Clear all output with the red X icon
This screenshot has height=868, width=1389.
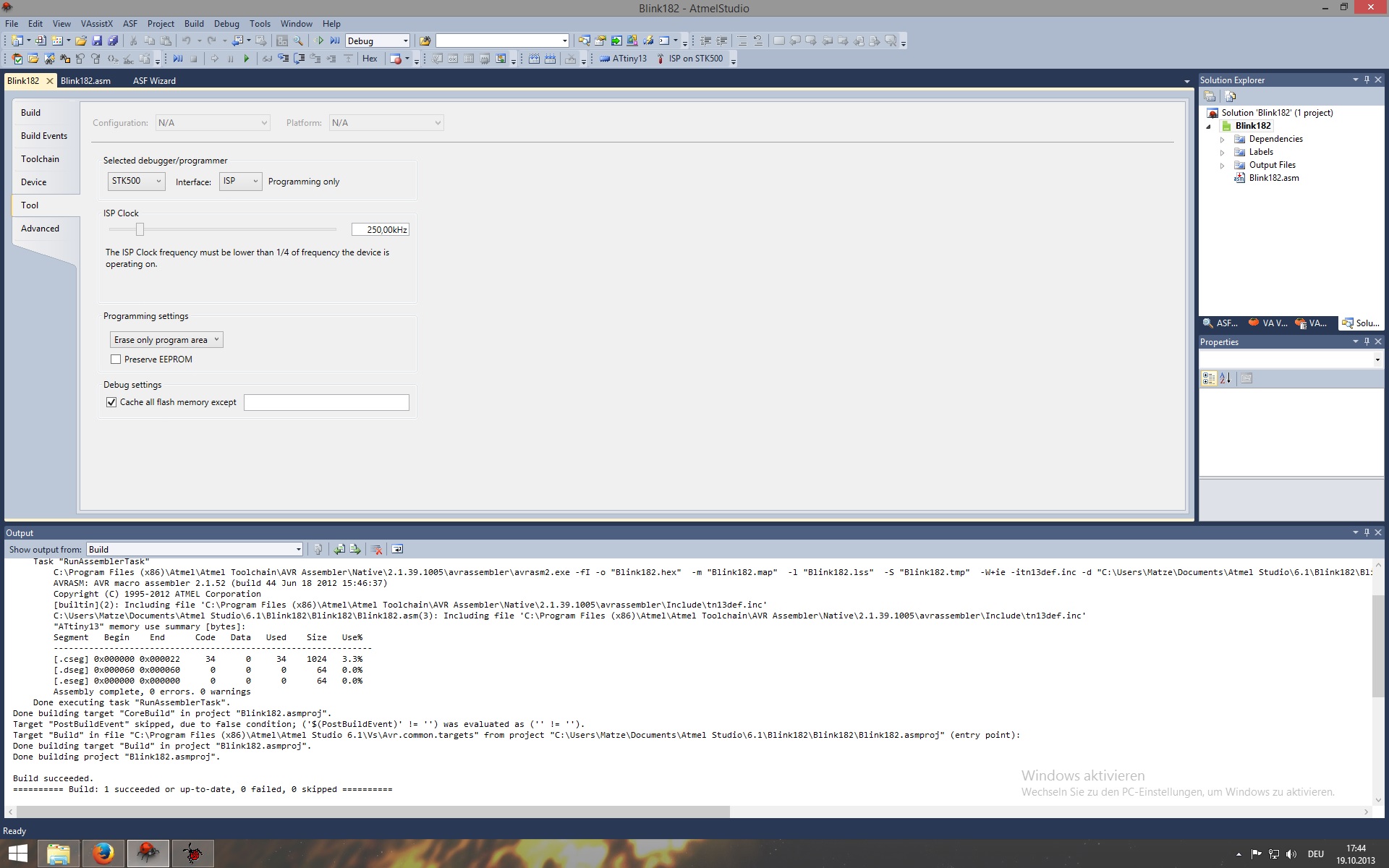(x=376, y=549)
